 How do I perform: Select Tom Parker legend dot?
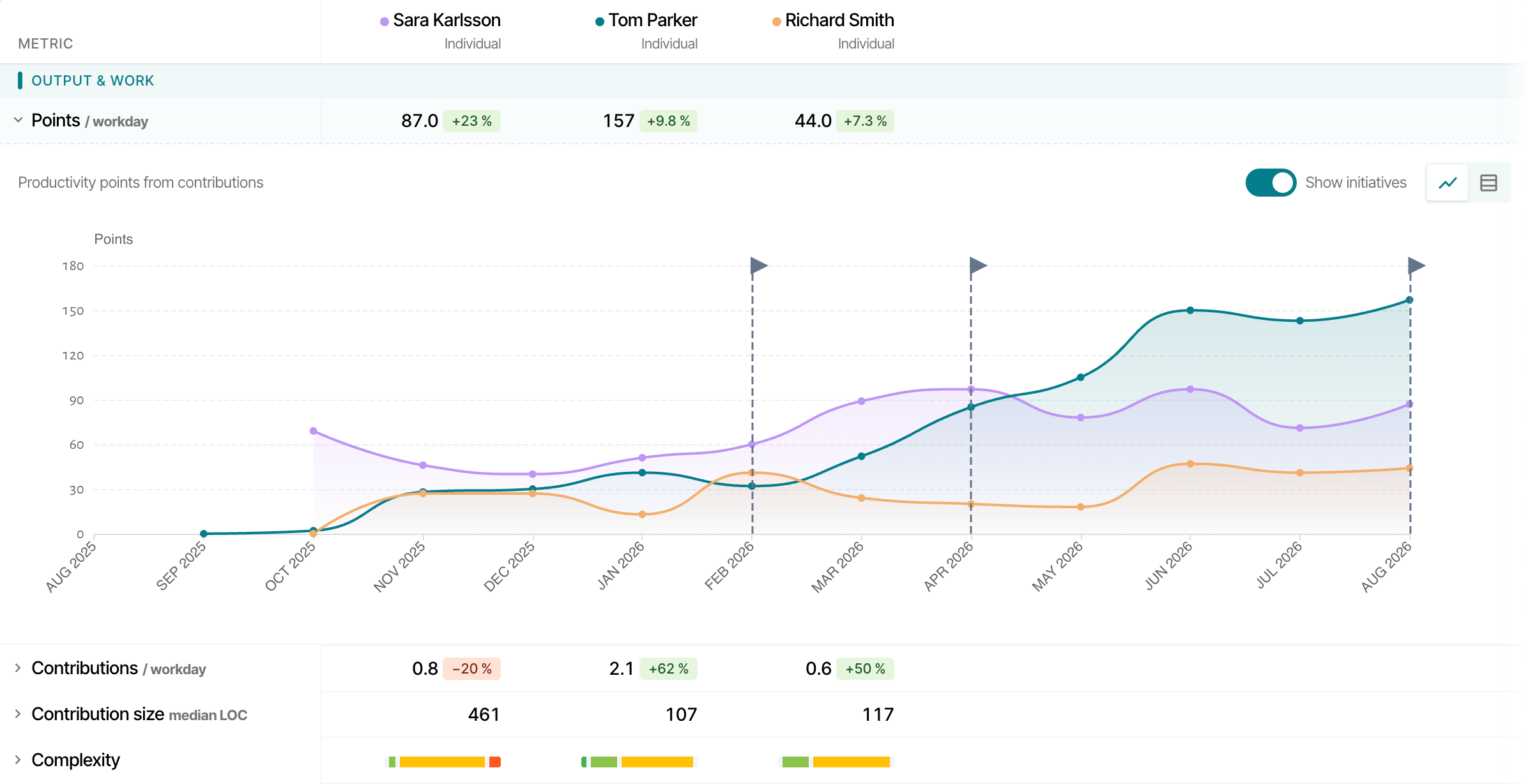coord(600,22)
